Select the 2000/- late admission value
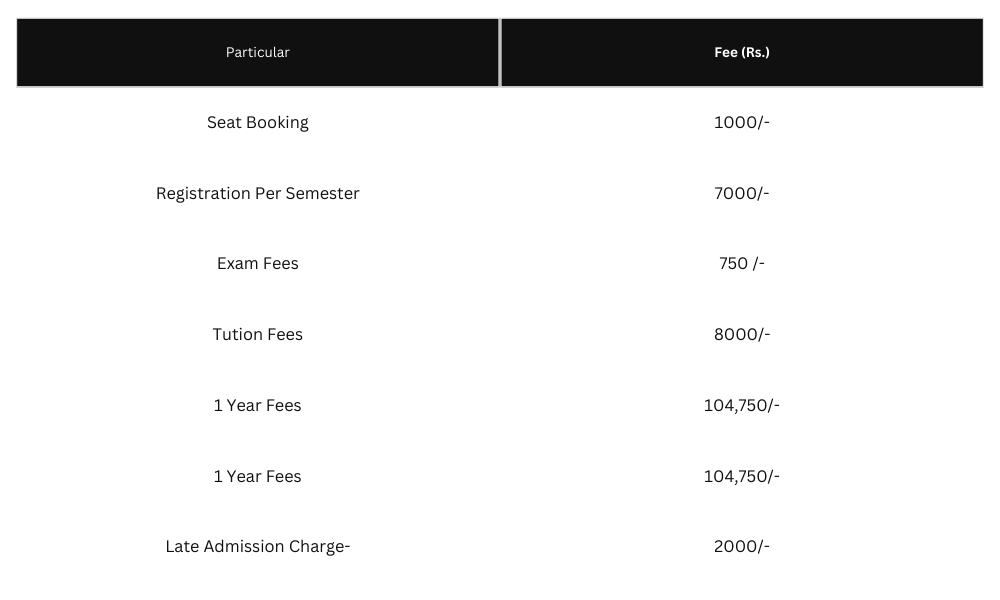1000x600 pixels. (742, 546)
